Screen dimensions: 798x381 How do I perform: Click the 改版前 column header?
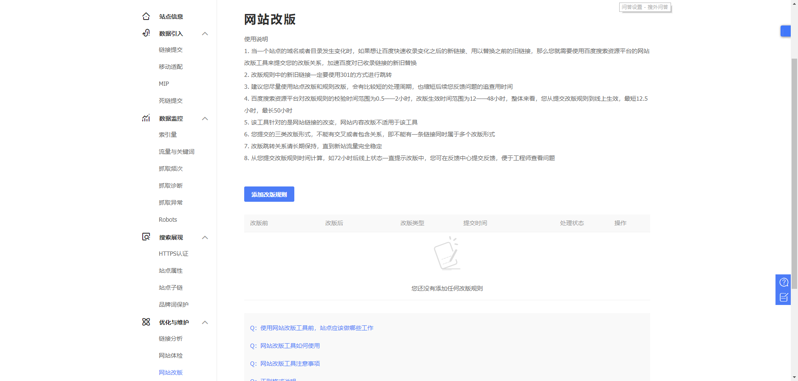pos(259,223)
